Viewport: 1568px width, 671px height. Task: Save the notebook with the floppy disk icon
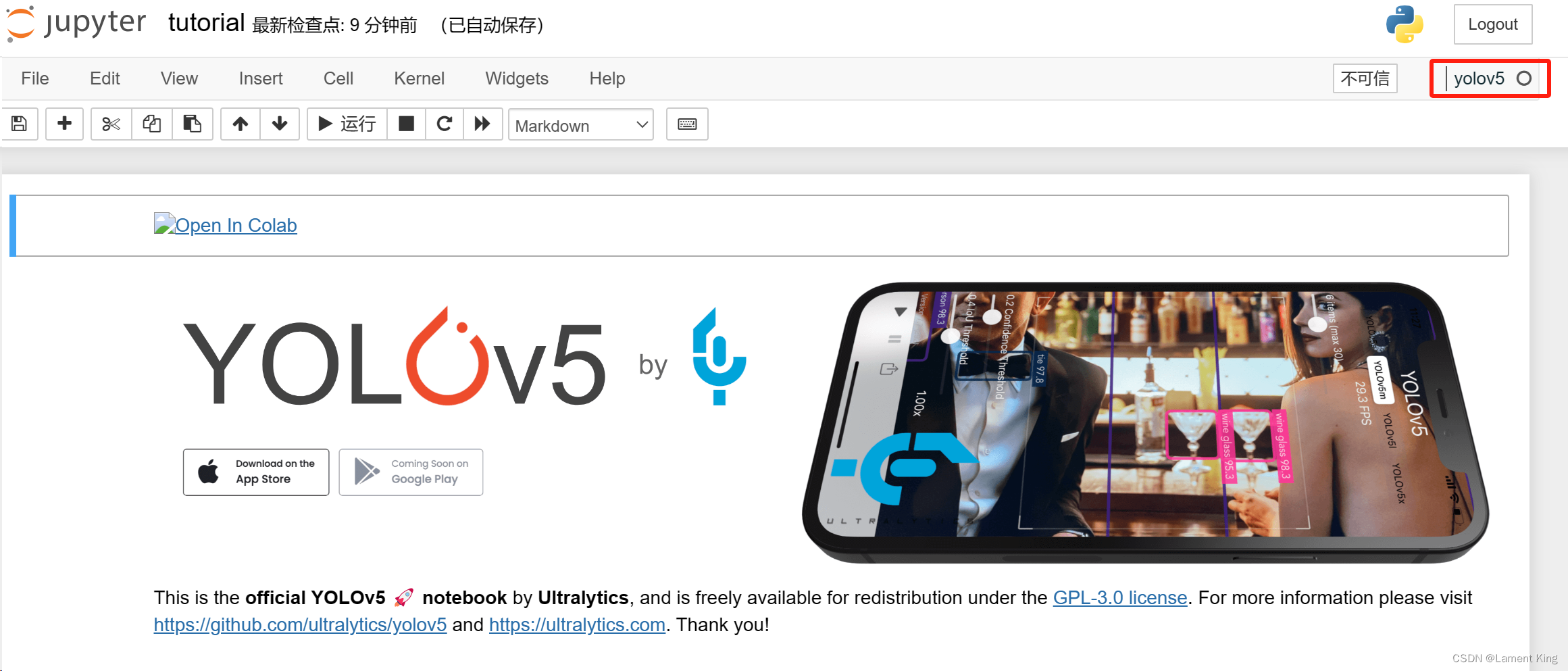click(20, 124)
